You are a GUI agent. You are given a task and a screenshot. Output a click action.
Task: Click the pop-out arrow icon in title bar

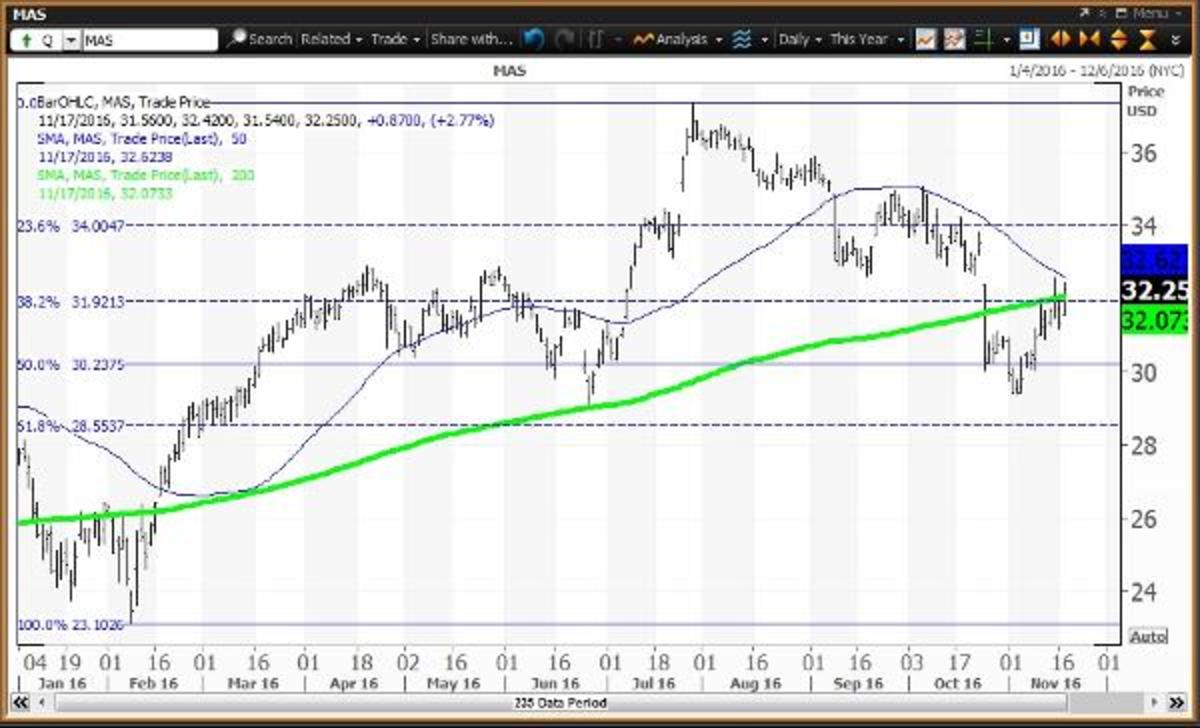pos(1085,12)
